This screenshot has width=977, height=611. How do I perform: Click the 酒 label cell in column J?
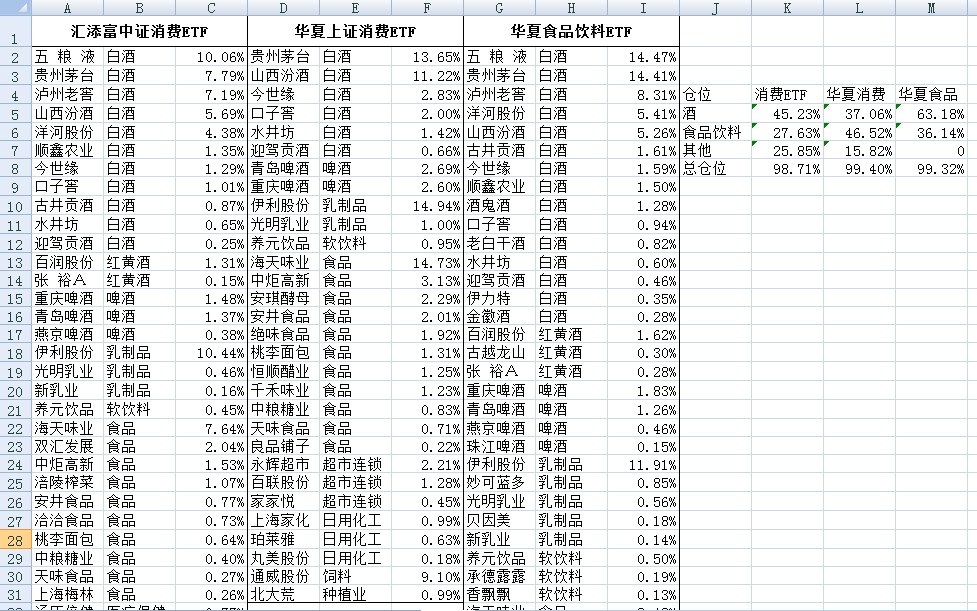[x=716, y=114]
